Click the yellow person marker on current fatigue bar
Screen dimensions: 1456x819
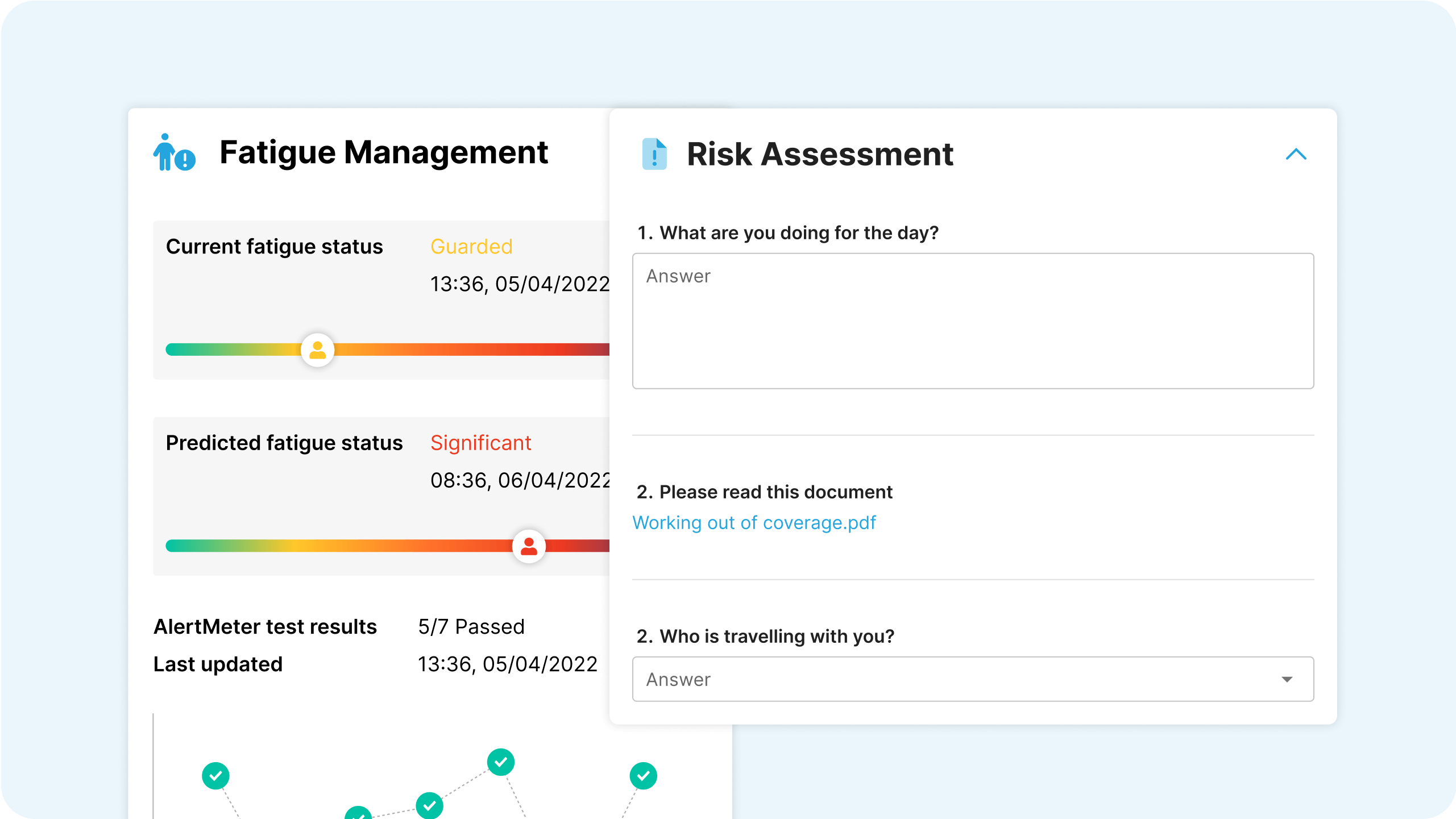pyautogui.click(x=317, y=350)
